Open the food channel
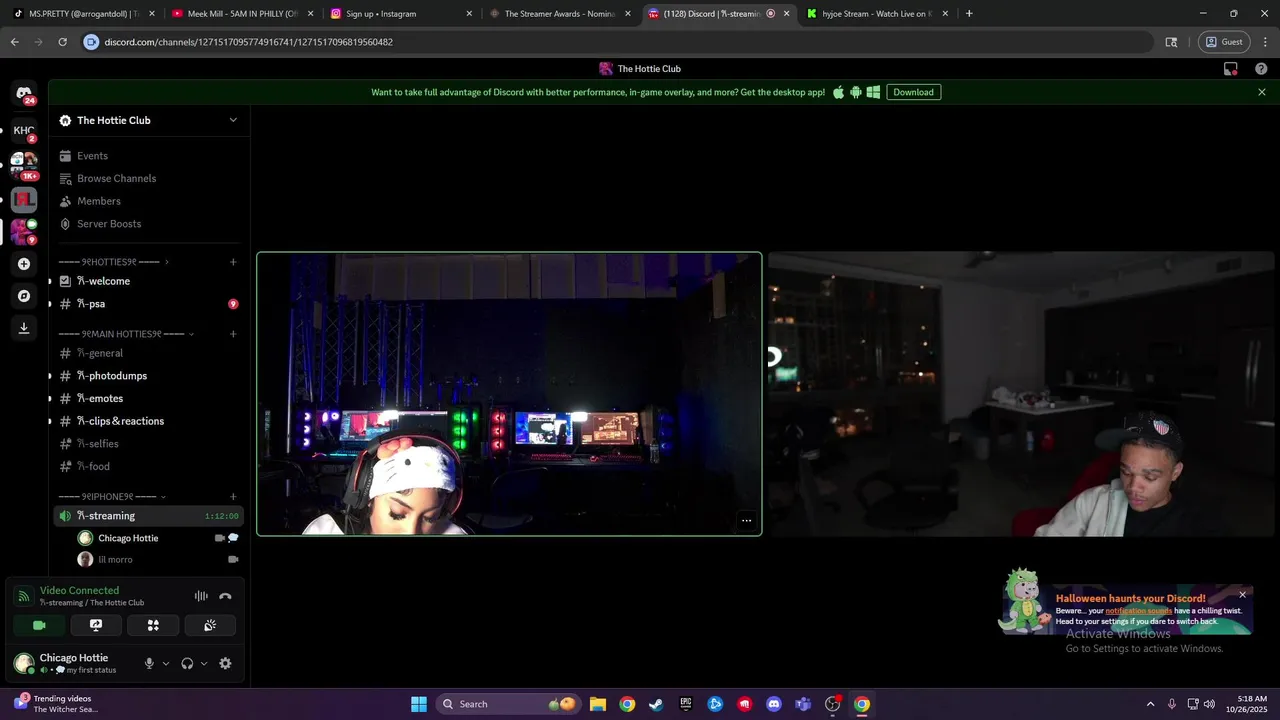This screenshot has height=720, width=1280. click(x=148, y=466)
